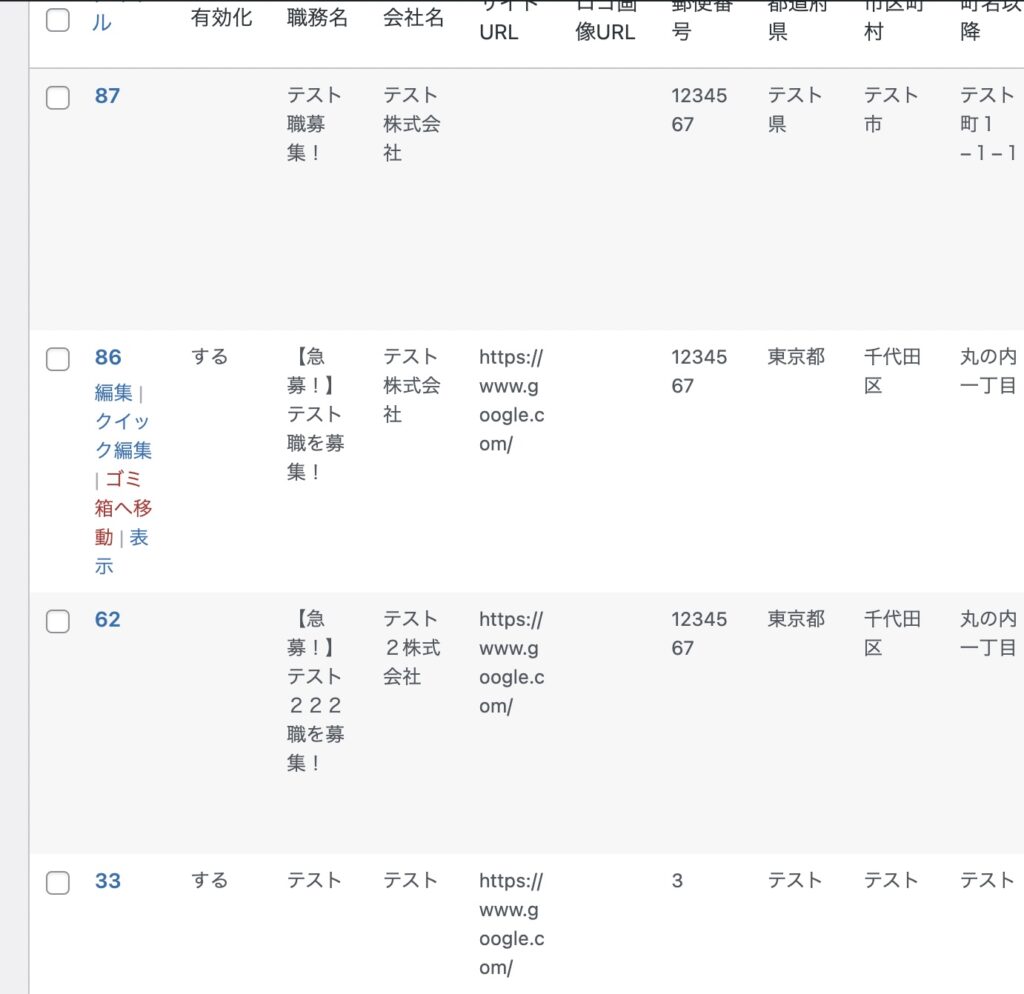
Task: Open post title link 33
Action: (x=107, y=881)
